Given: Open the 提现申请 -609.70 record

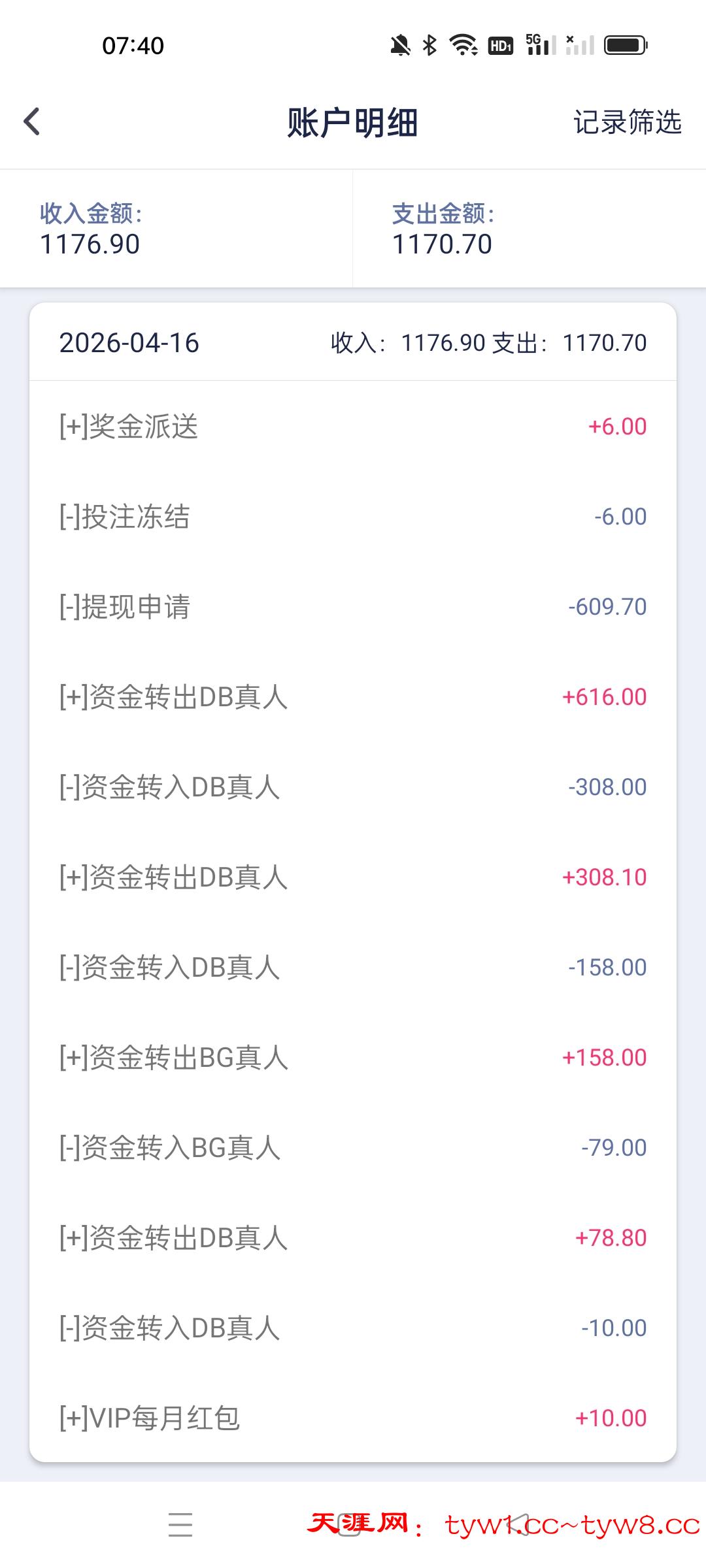Looking at the screenshot, I should pos(353,607).
